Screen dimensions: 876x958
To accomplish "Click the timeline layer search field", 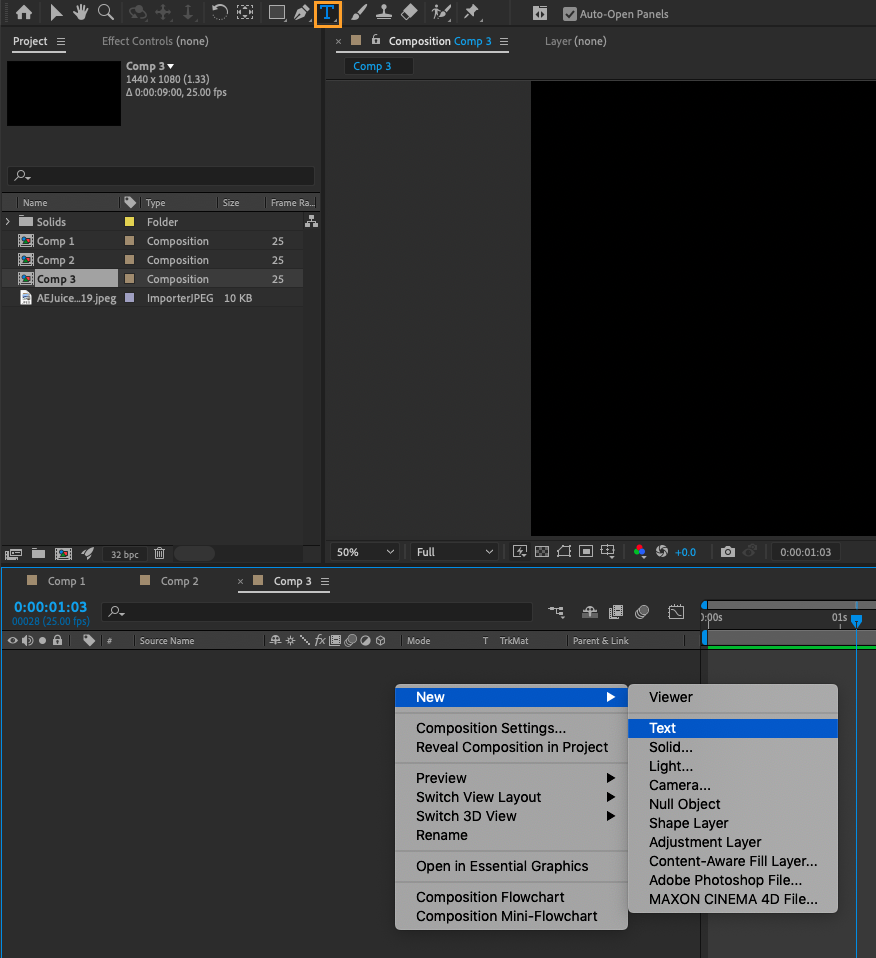I will (317, 612).
